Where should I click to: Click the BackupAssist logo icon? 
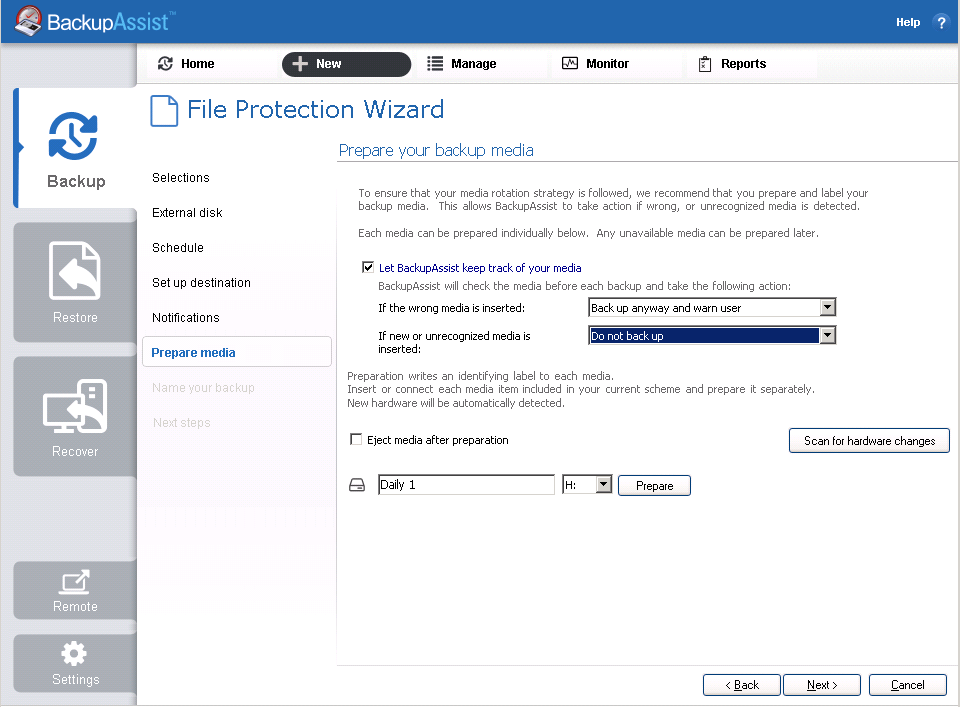[28, 21]
